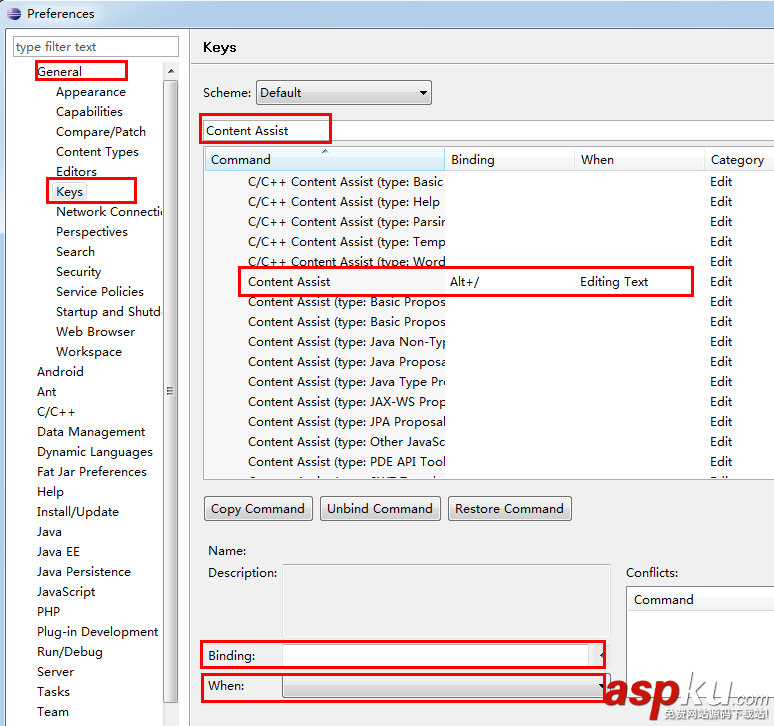This screenshot has width=774, height=726.
Task: Focus the type filter text box
Action: coord(96,47)
